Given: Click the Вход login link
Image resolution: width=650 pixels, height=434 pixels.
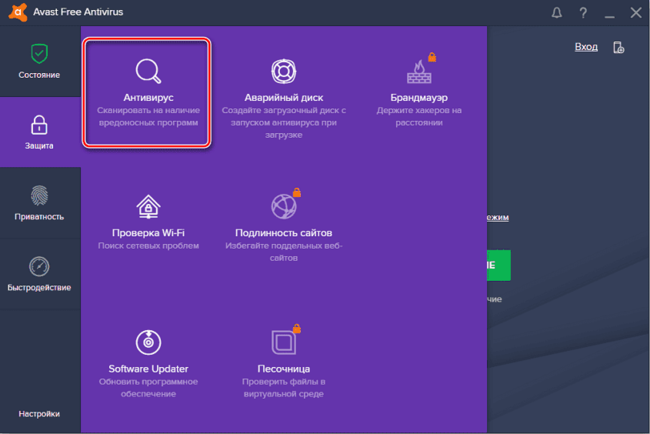Looking at the screenshot, I should [x=586, y=47].
